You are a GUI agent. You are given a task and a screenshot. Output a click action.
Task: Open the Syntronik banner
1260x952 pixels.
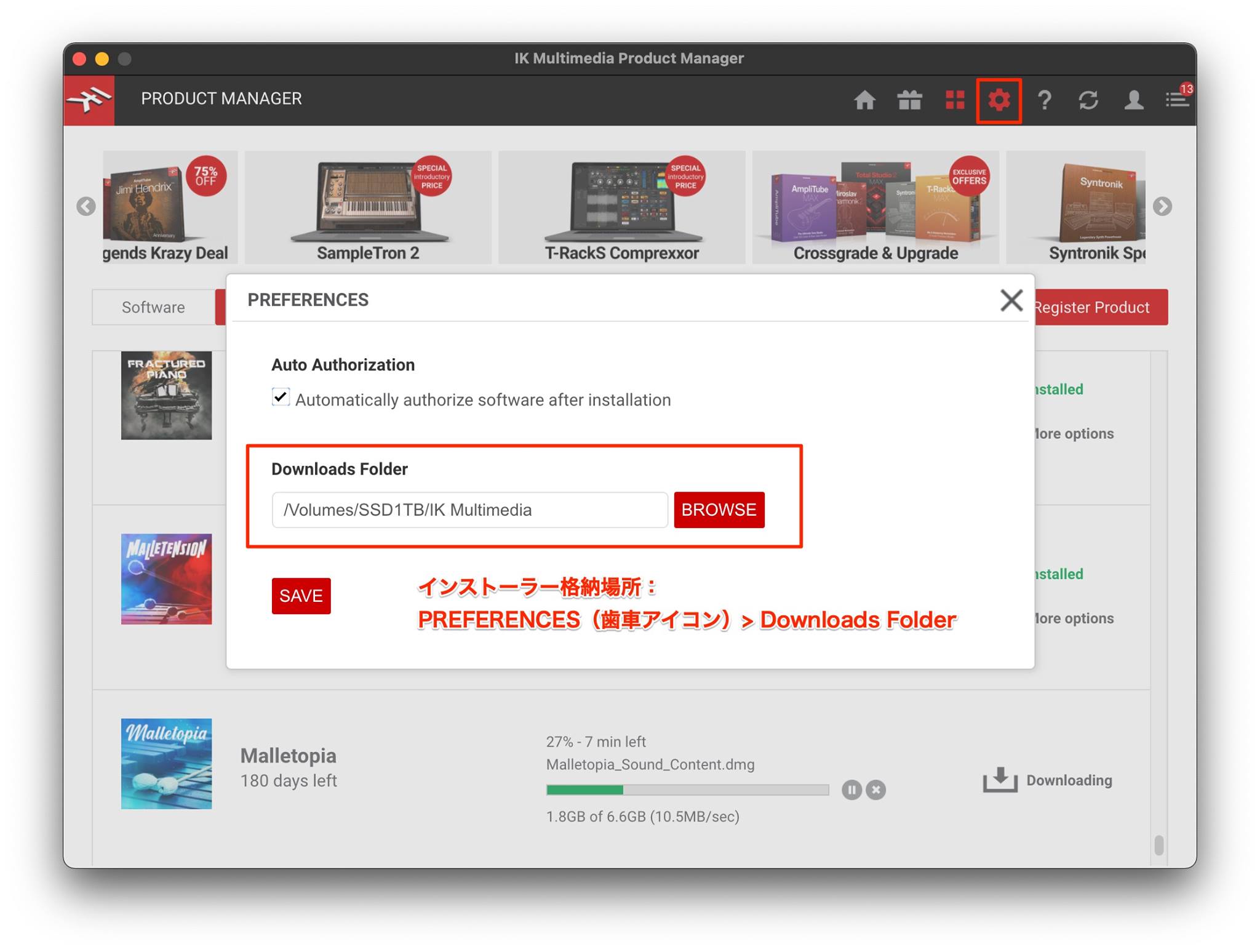[1076, 207]
